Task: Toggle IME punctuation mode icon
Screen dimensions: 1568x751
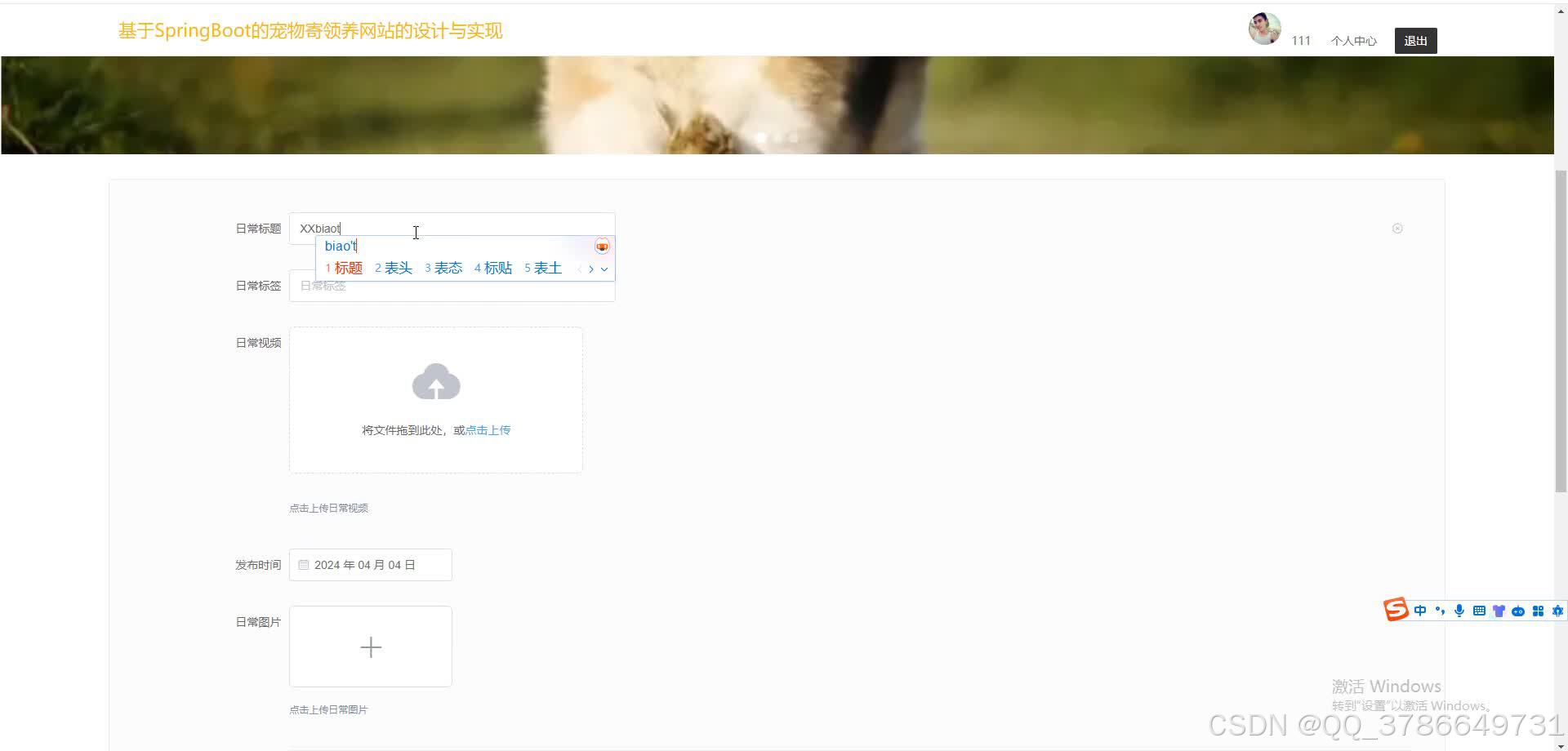Action: pyautogui.click(x=1440, y=611)
